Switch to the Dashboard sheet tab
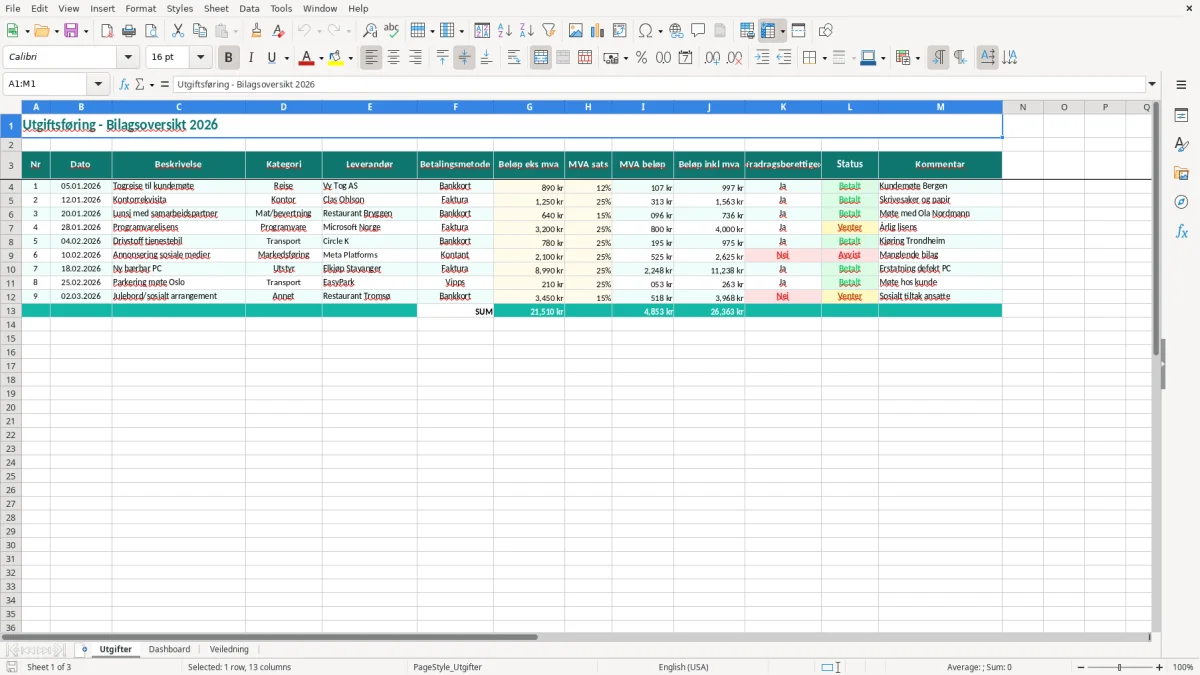 (169, 649)
